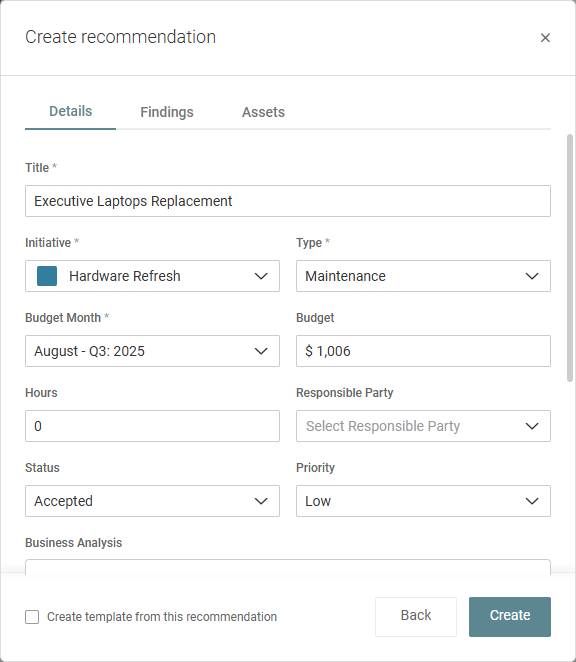The width and height of the screenshot is (576, 662).
Task: Expand the Initiative dropdown chevron
Action: (261, 276)
